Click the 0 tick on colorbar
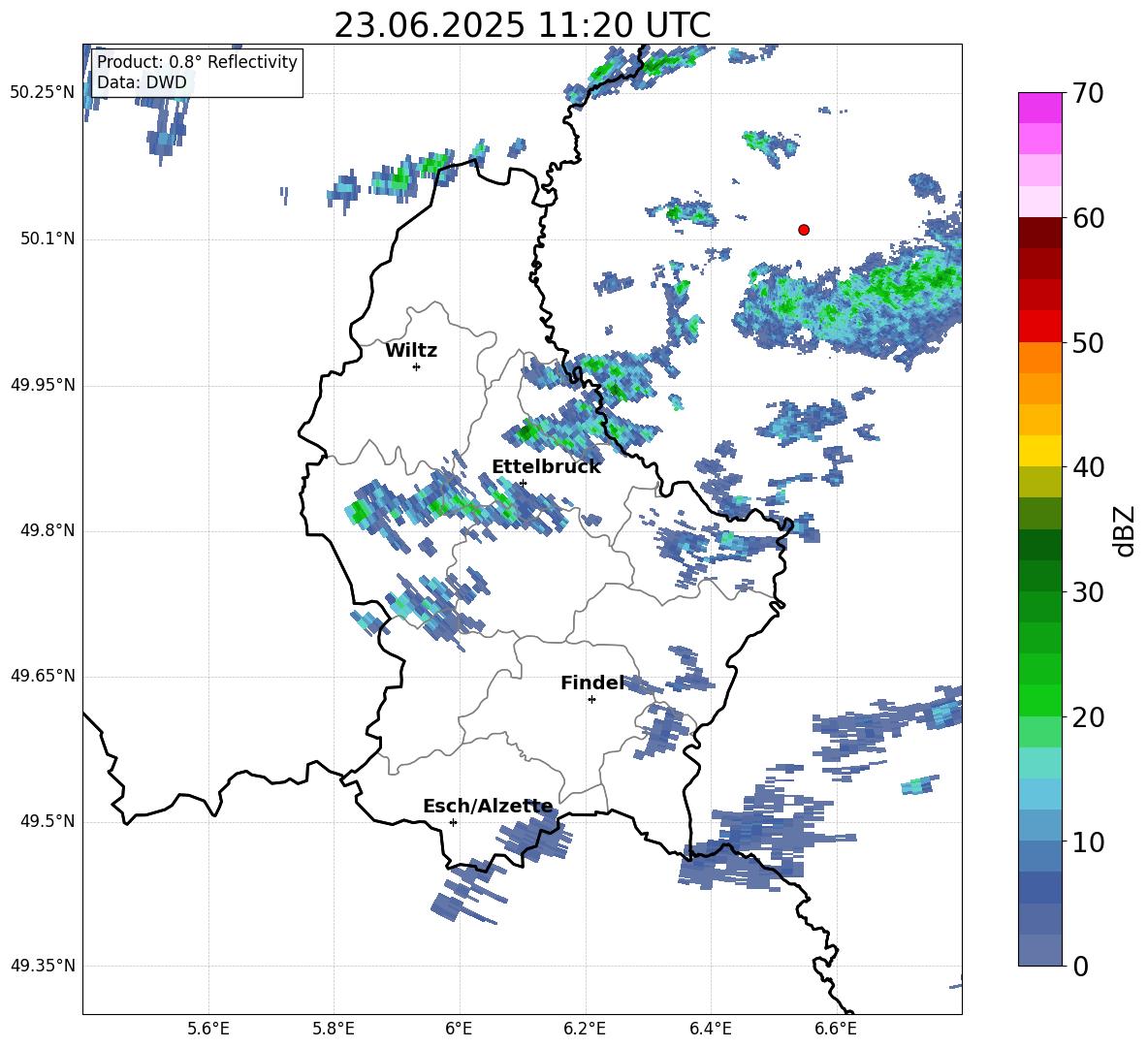The width and height of the screenshot is (1148, 1048). pyautogui.click(x=1081, y=967)
